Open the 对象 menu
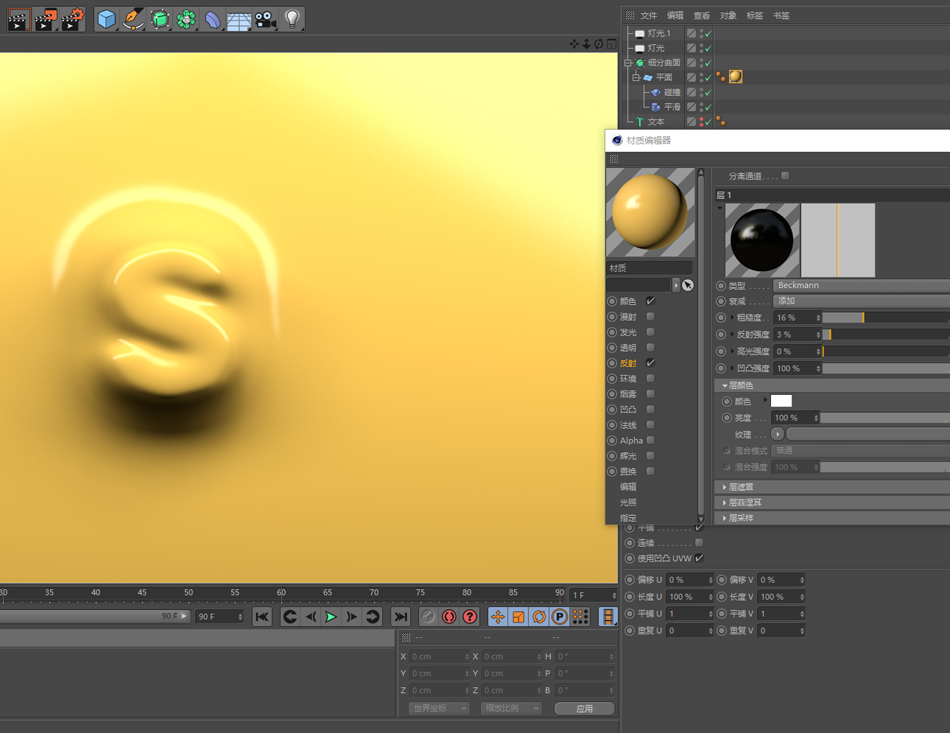Screen dimensions: 950x733 728,16
